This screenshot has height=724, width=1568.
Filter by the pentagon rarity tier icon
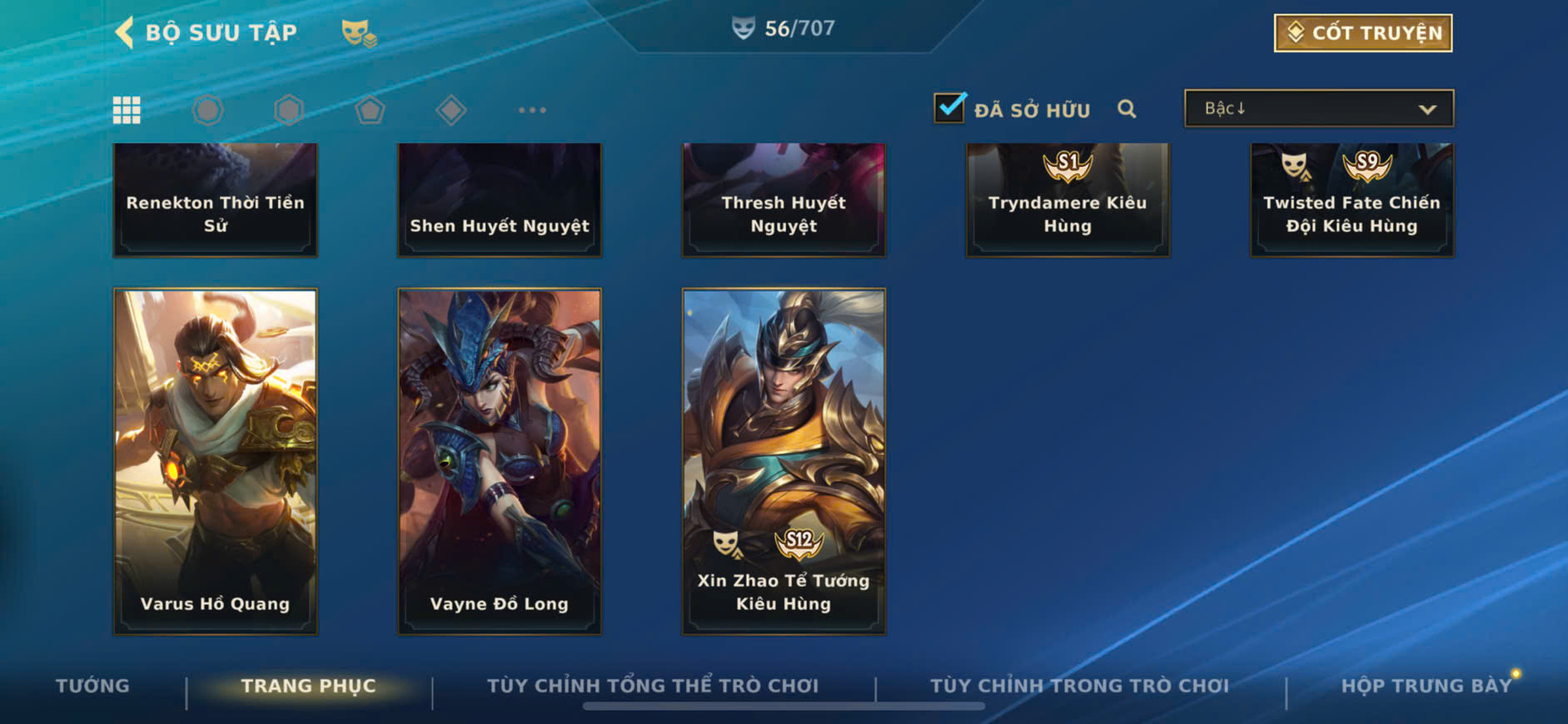370,110
